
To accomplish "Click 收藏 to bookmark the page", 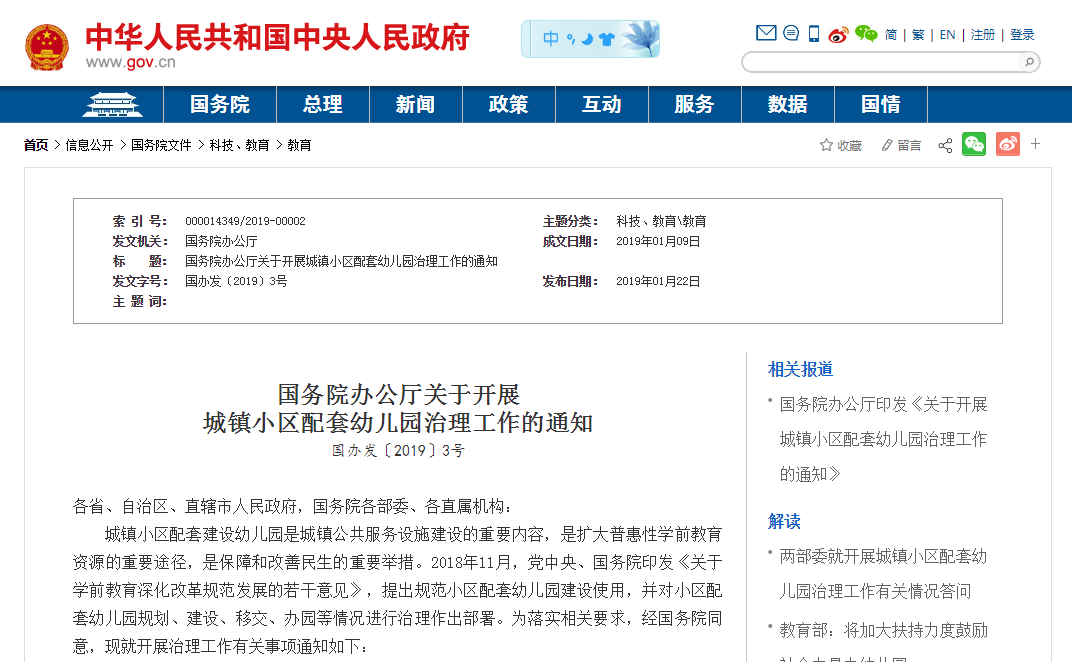I will tap(841, 146).
